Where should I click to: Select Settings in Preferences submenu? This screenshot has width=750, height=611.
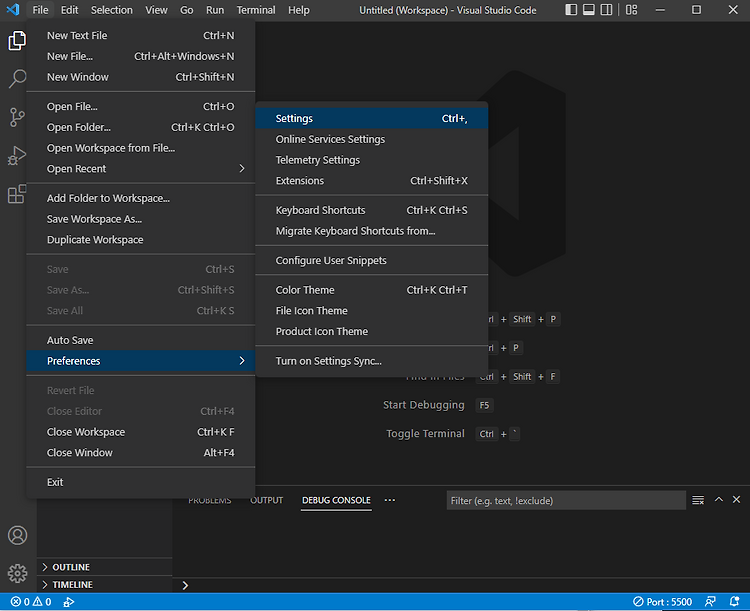click(x=372, y=118)
